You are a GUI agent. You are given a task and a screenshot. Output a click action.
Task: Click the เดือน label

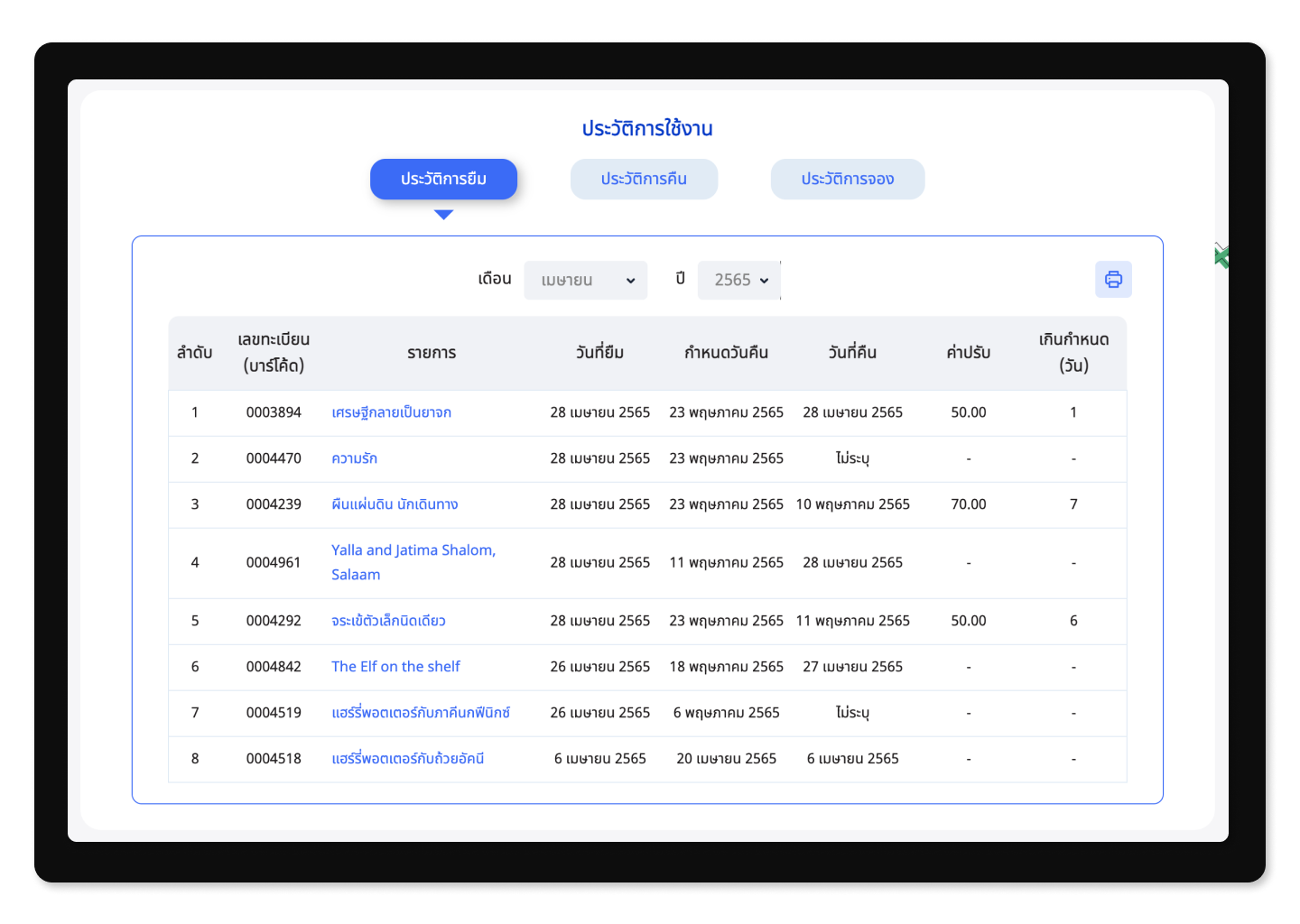(x=495, y=279)
